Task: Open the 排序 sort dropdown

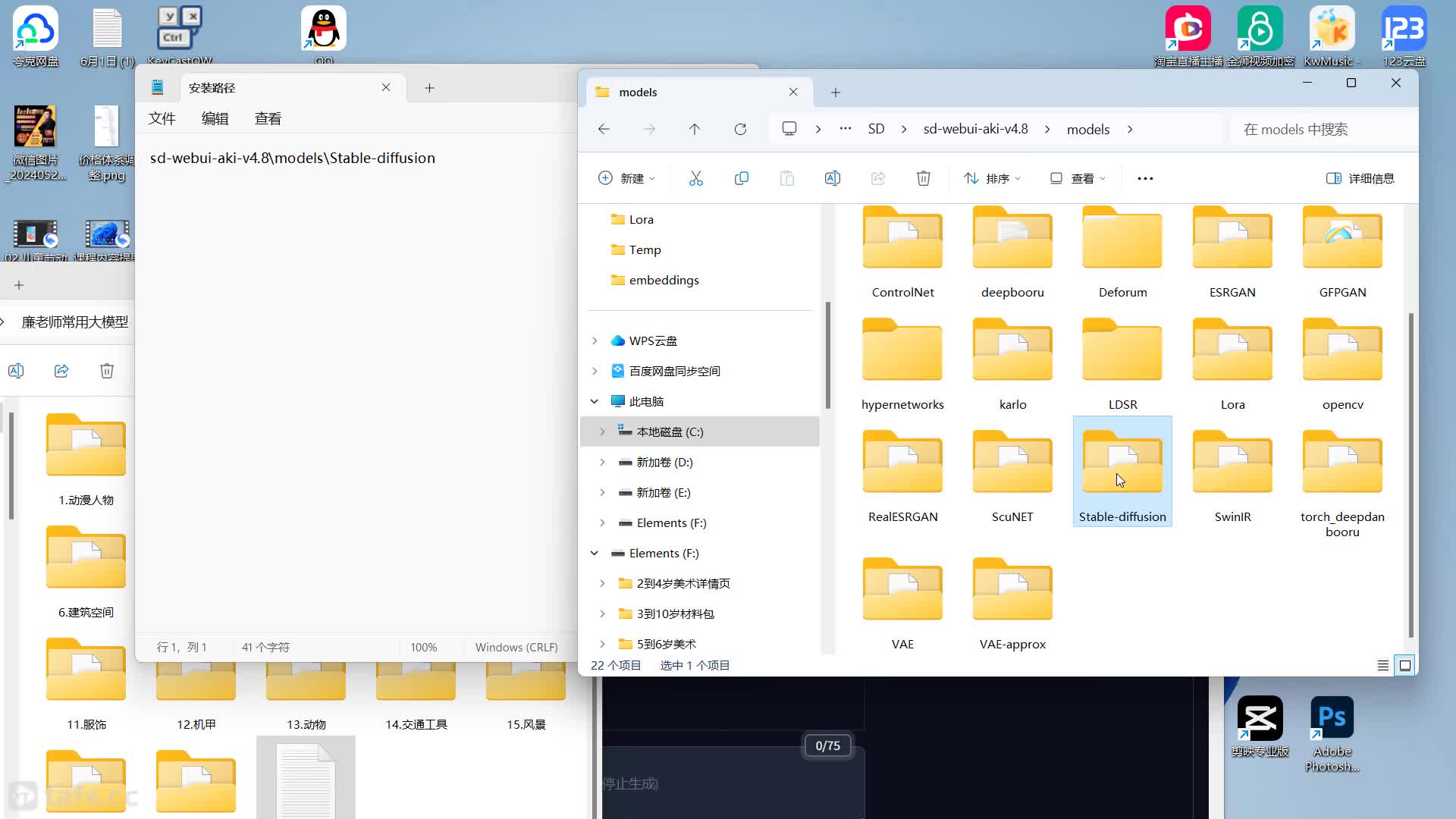Action: coord(992,178)
